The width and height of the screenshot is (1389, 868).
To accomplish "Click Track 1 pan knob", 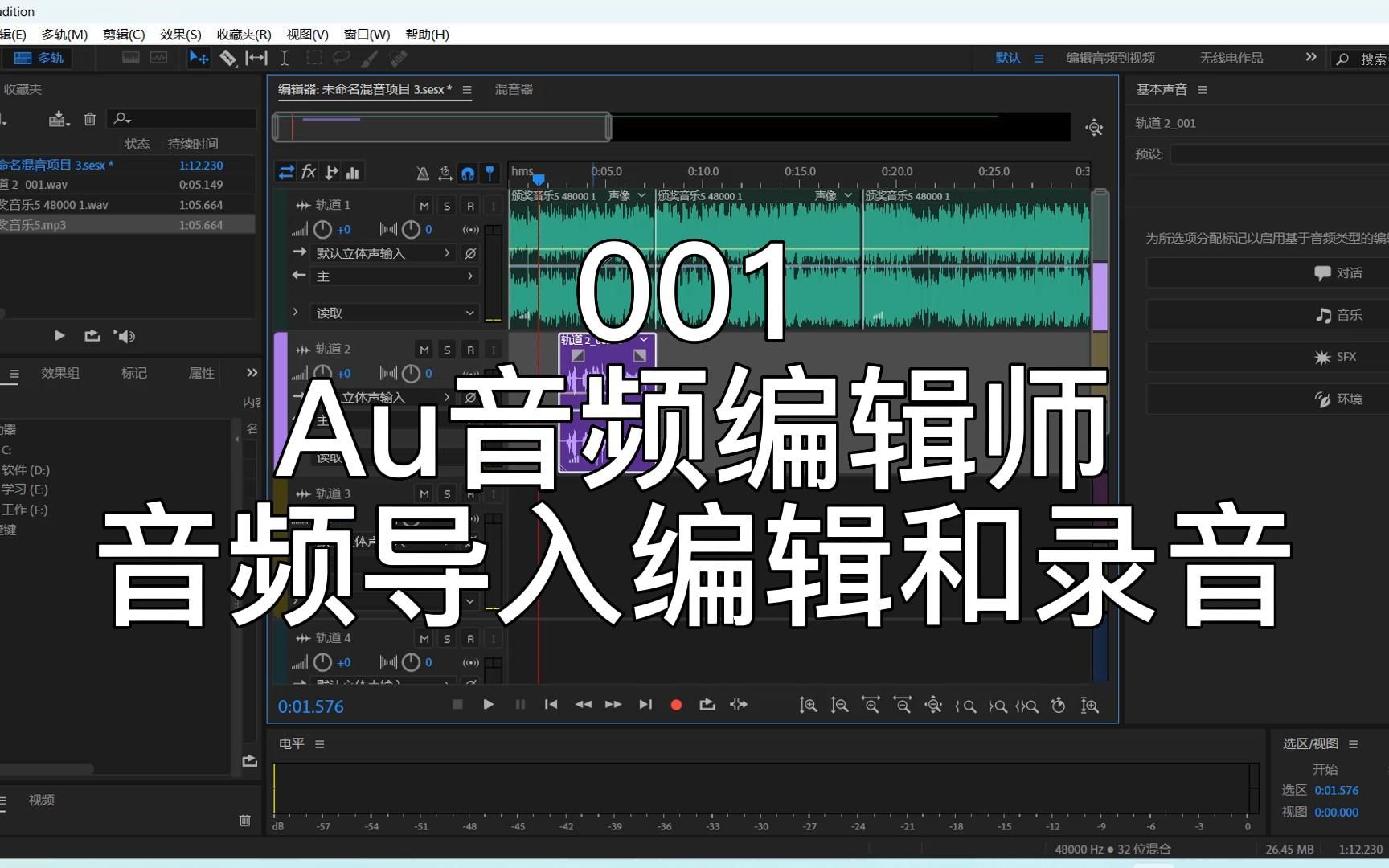I will pos(411,230).
